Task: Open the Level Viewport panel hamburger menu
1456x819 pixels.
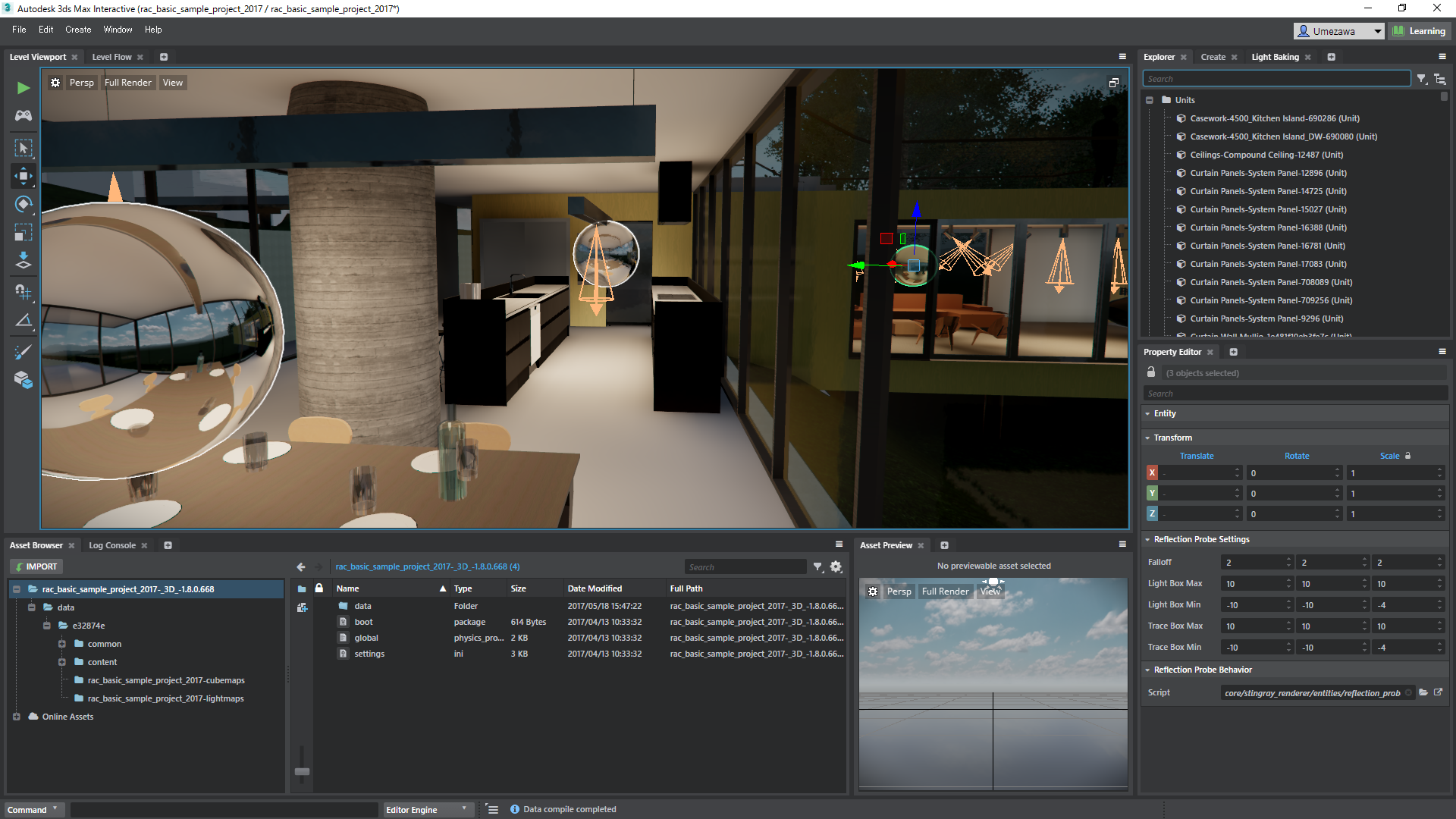Action: click(x=1122, y=57)
